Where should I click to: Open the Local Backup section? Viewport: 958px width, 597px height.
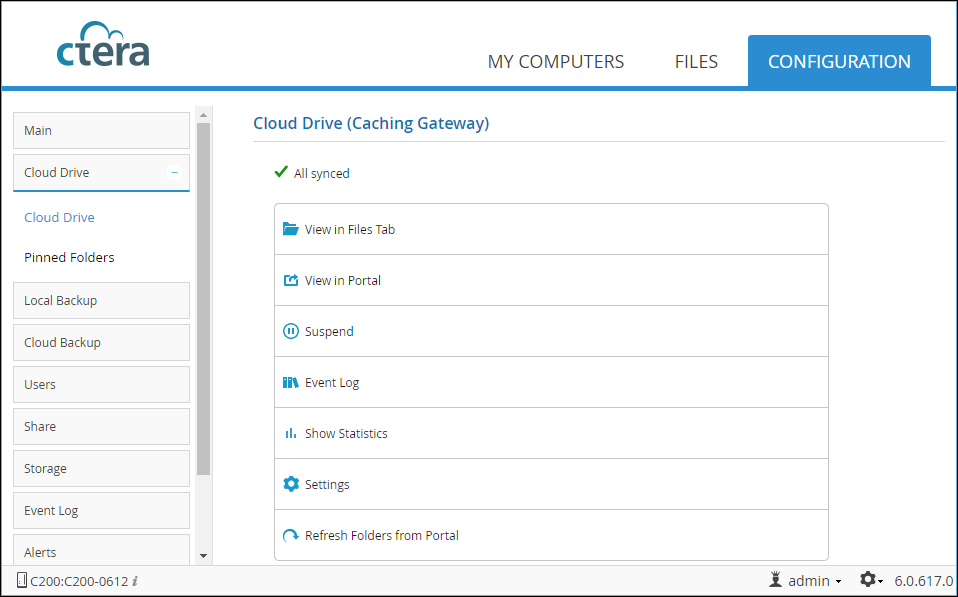[101, 301]
